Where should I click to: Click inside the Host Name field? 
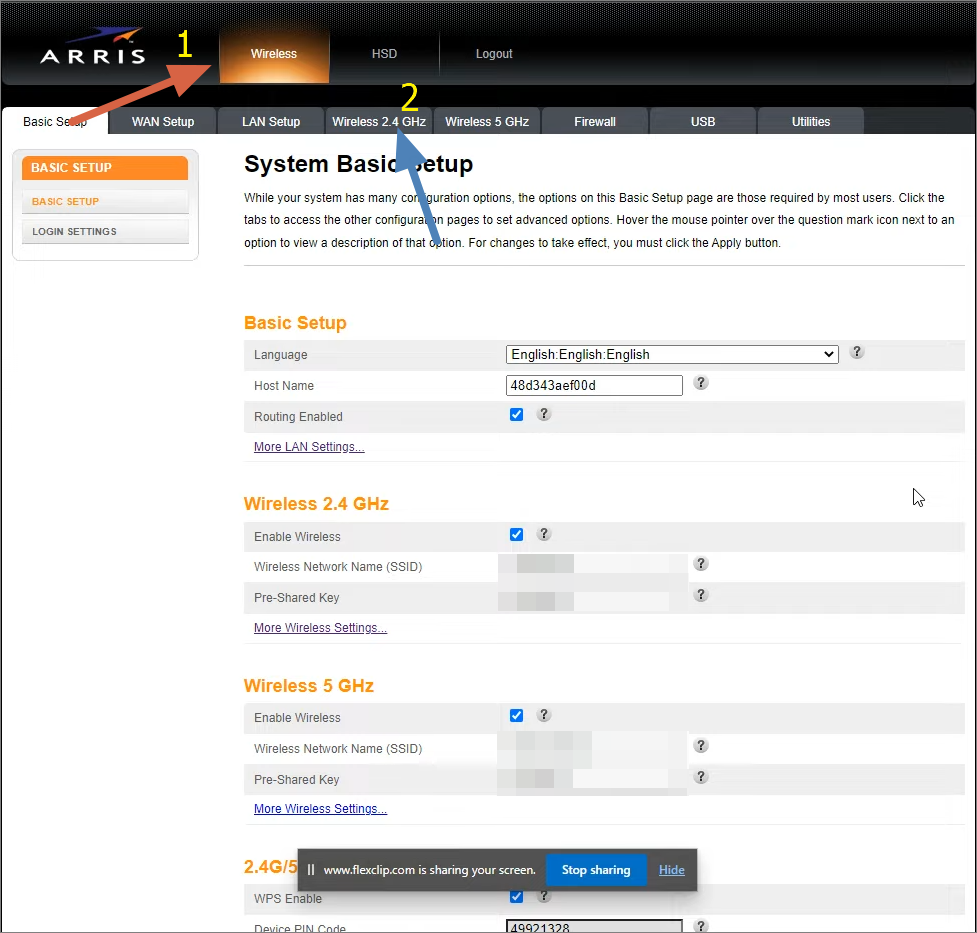click(x=594, y=385)
